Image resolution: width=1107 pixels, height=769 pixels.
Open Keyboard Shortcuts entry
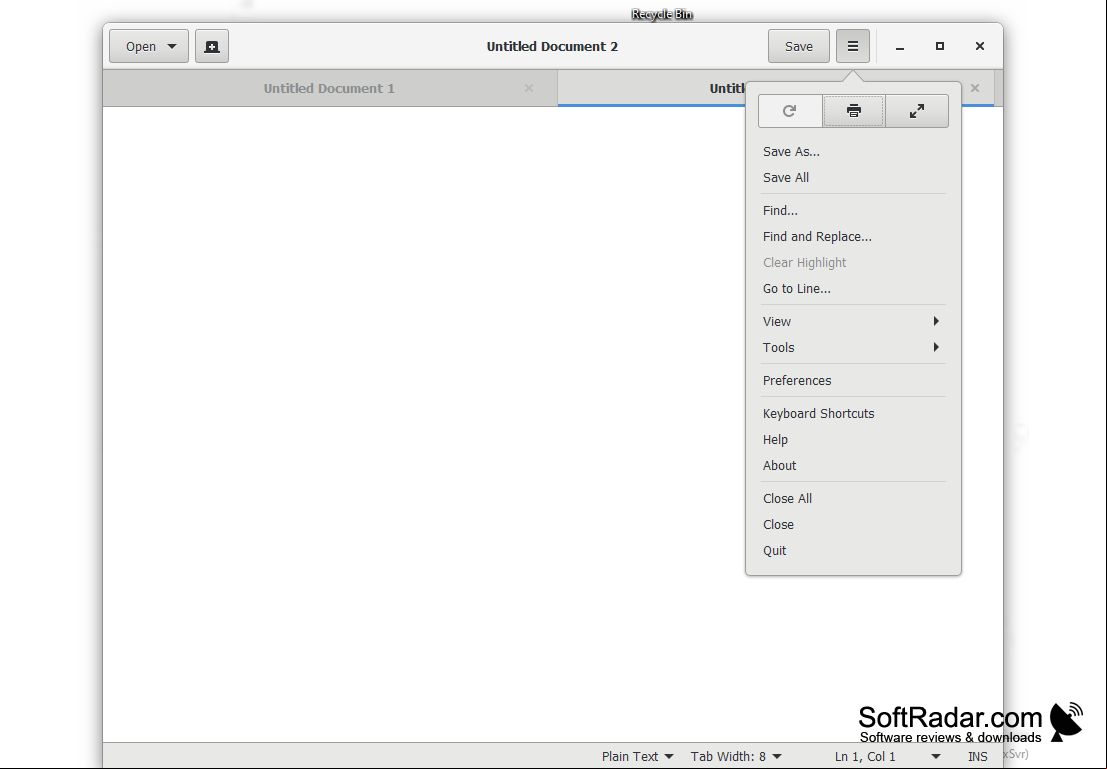[854, 414]
